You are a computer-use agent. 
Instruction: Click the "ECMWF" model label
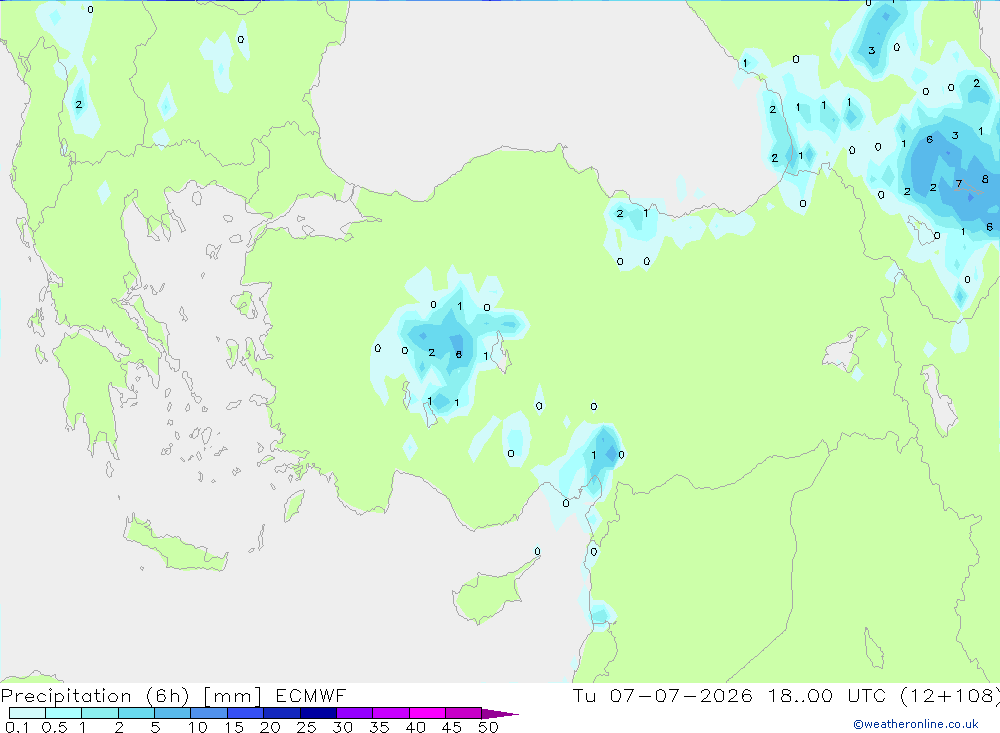click(x=311, y=696)
